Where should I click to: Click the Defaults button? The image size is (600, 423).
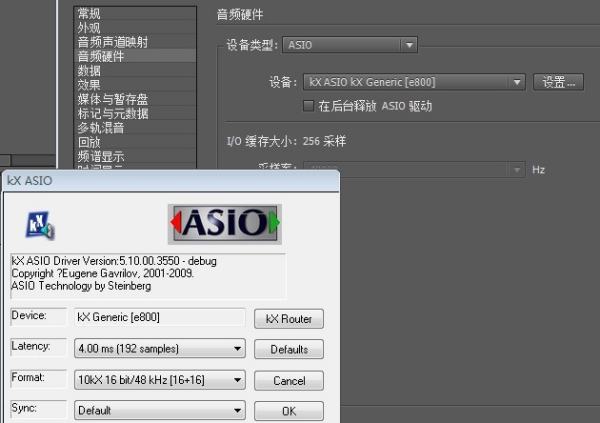point(289,349)
